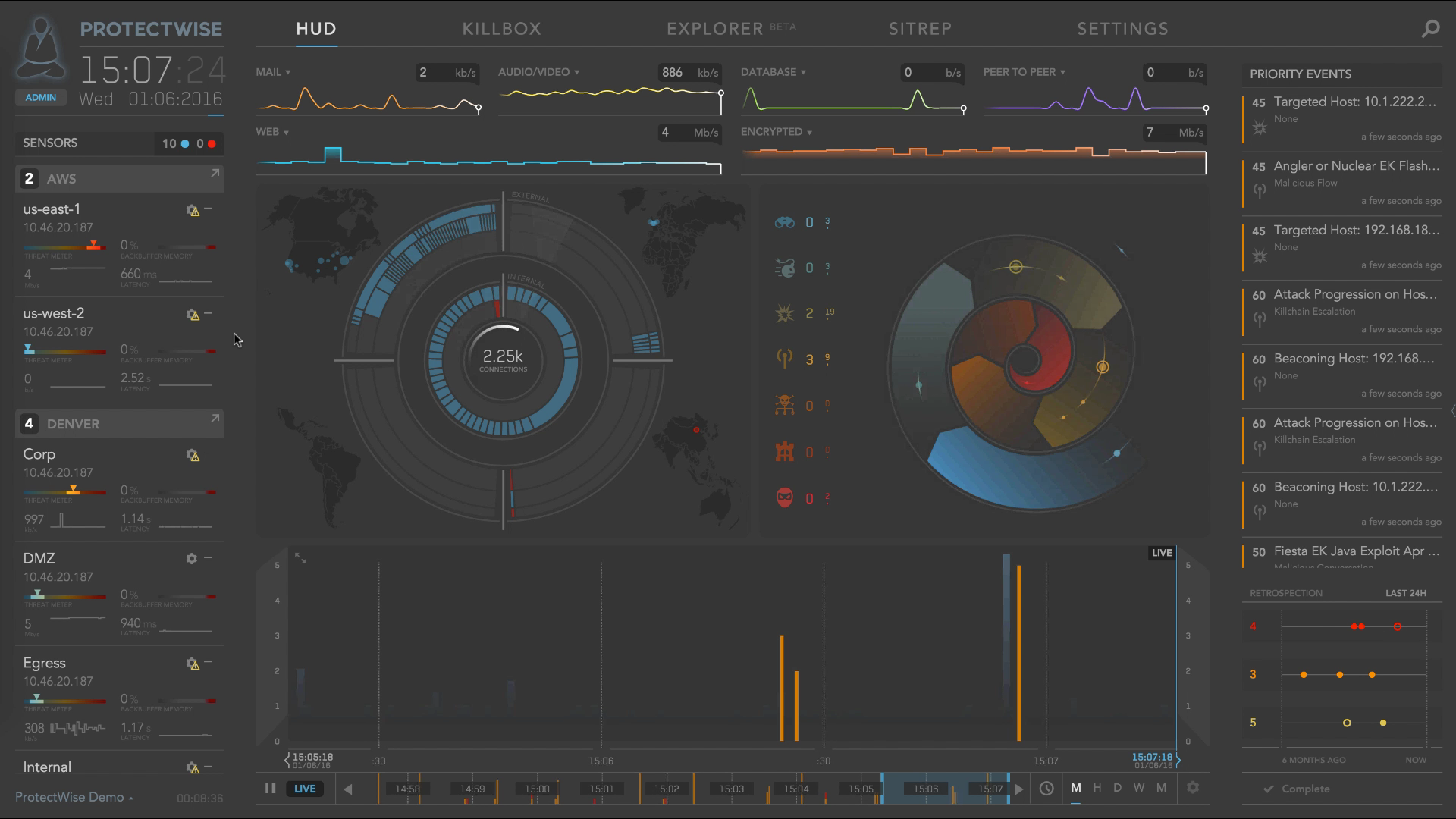The image size is (1456, 819).
Task: Select the H hour timescale option
Action: (1097, 788)
